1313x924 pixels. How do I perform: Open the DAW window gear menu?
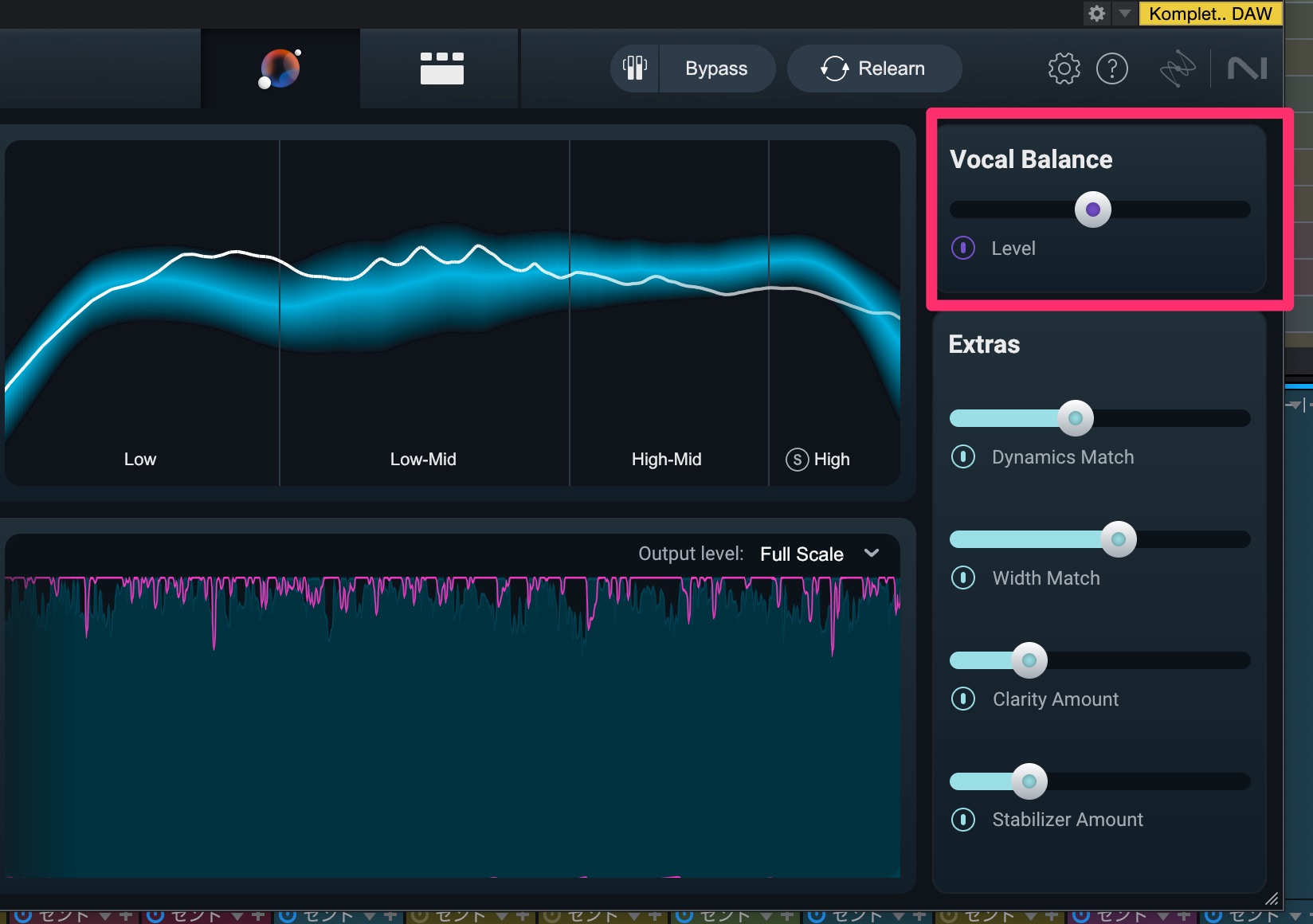tap(1097, 14)
